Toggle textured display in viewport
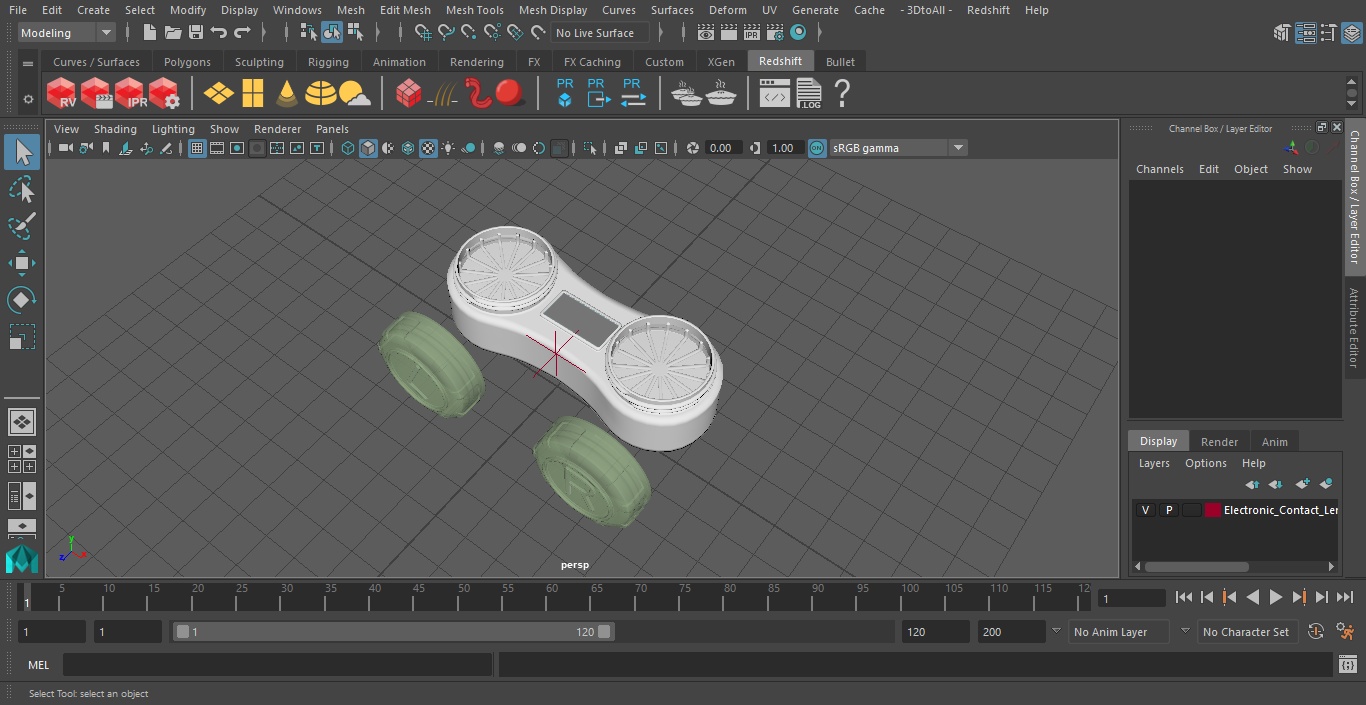 (428, 148)
